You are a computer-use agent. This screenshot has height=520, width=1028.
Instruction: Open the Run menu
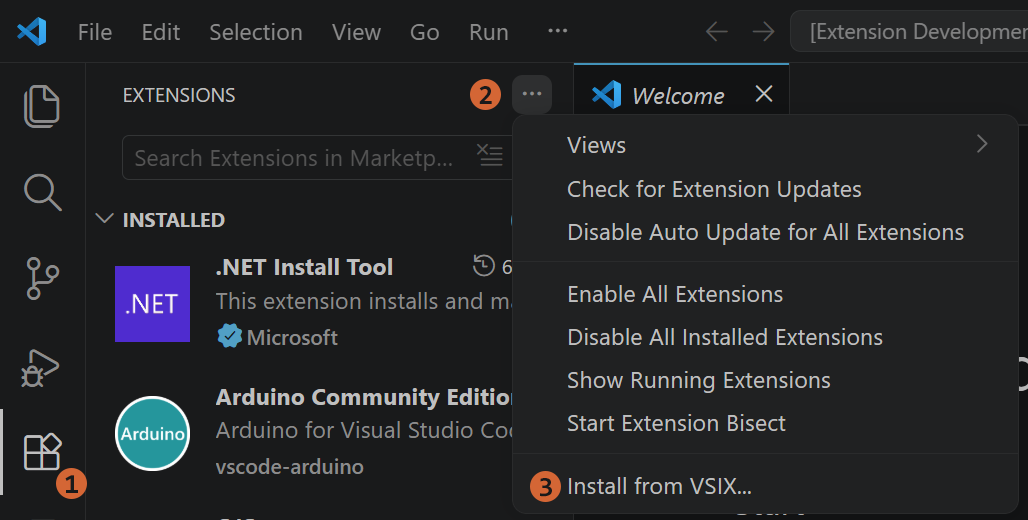[488, 31]
